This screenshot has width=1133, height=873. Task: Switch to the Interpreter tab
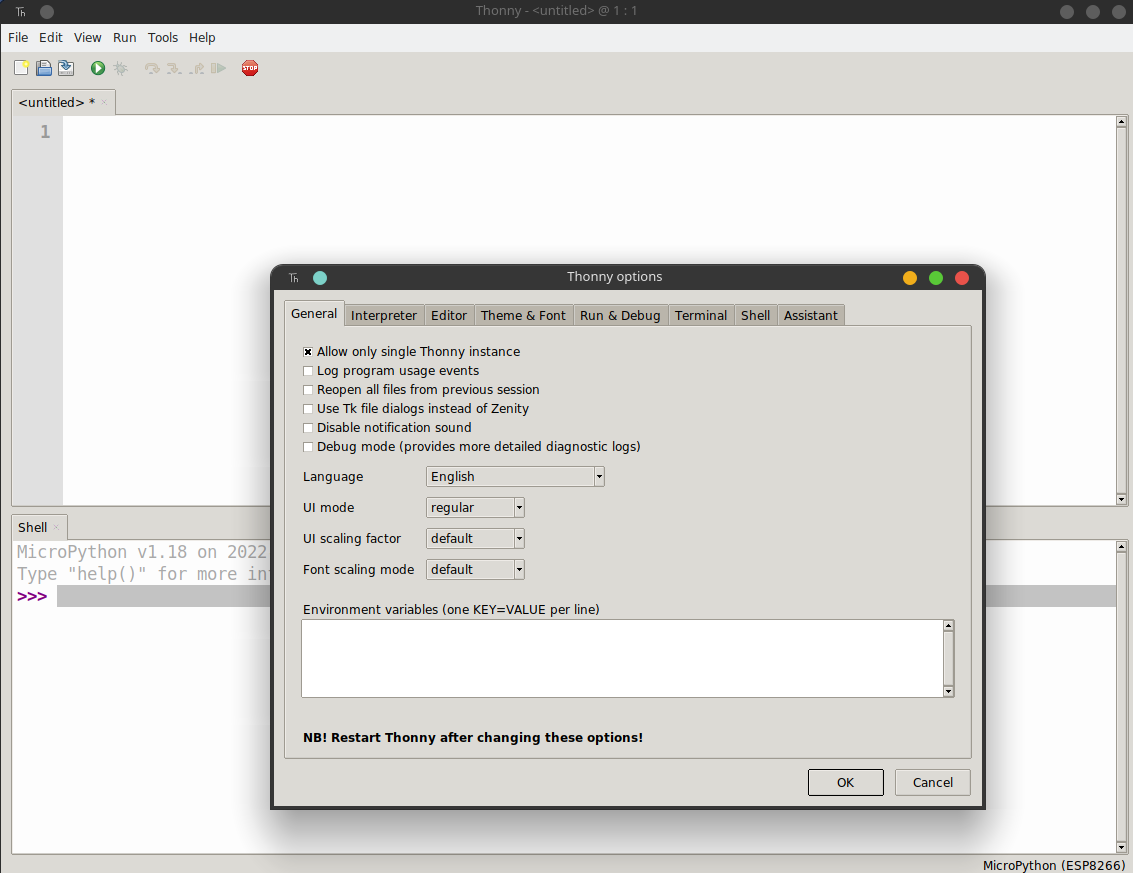pos(384,315)
